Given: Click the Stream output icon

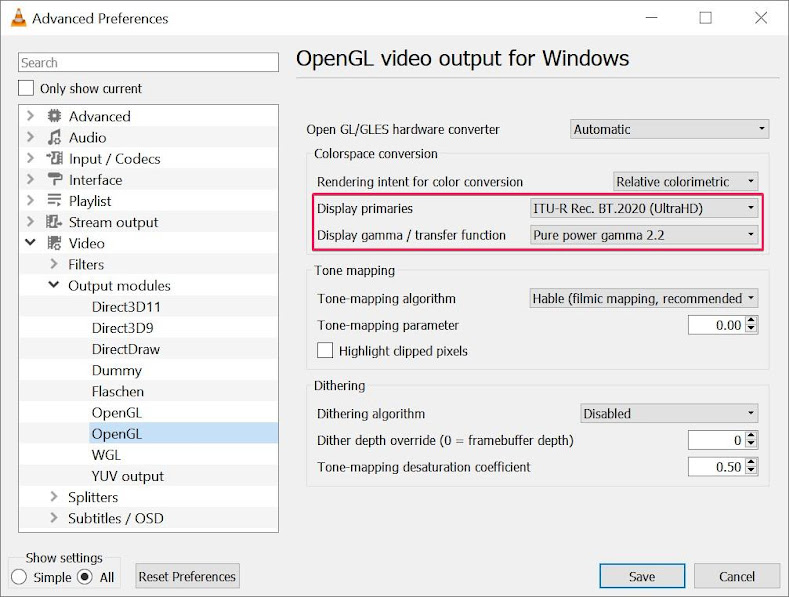Looking at the screenshot, I should tap(54, 222).
